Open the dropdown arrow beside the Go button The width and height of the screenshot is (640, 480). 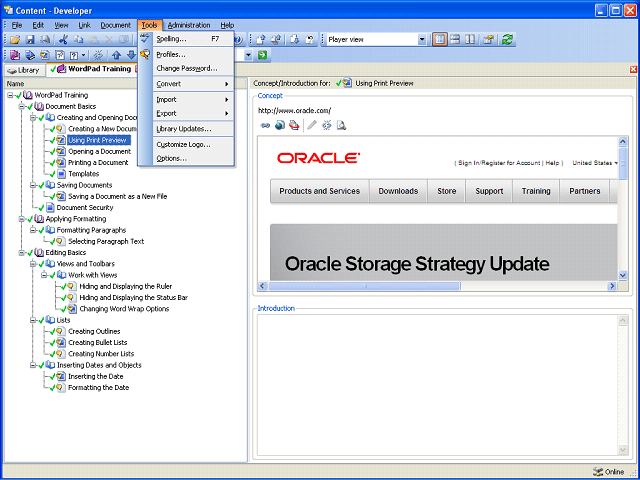248,55
